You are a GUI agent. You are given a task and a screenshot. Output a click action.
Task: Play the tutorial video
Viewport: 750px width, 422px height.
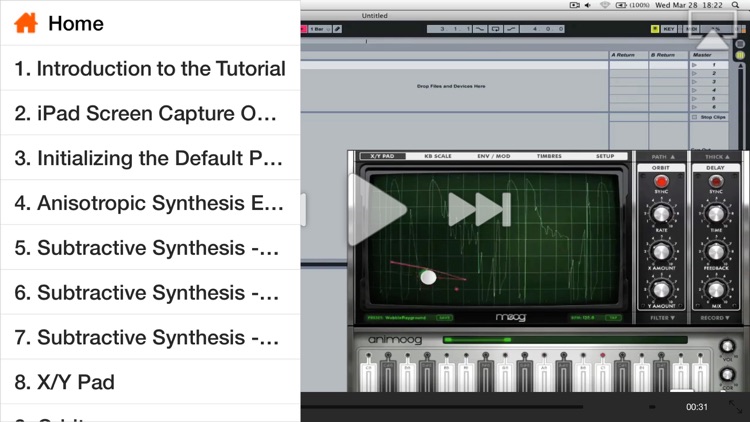click(378, 210)
